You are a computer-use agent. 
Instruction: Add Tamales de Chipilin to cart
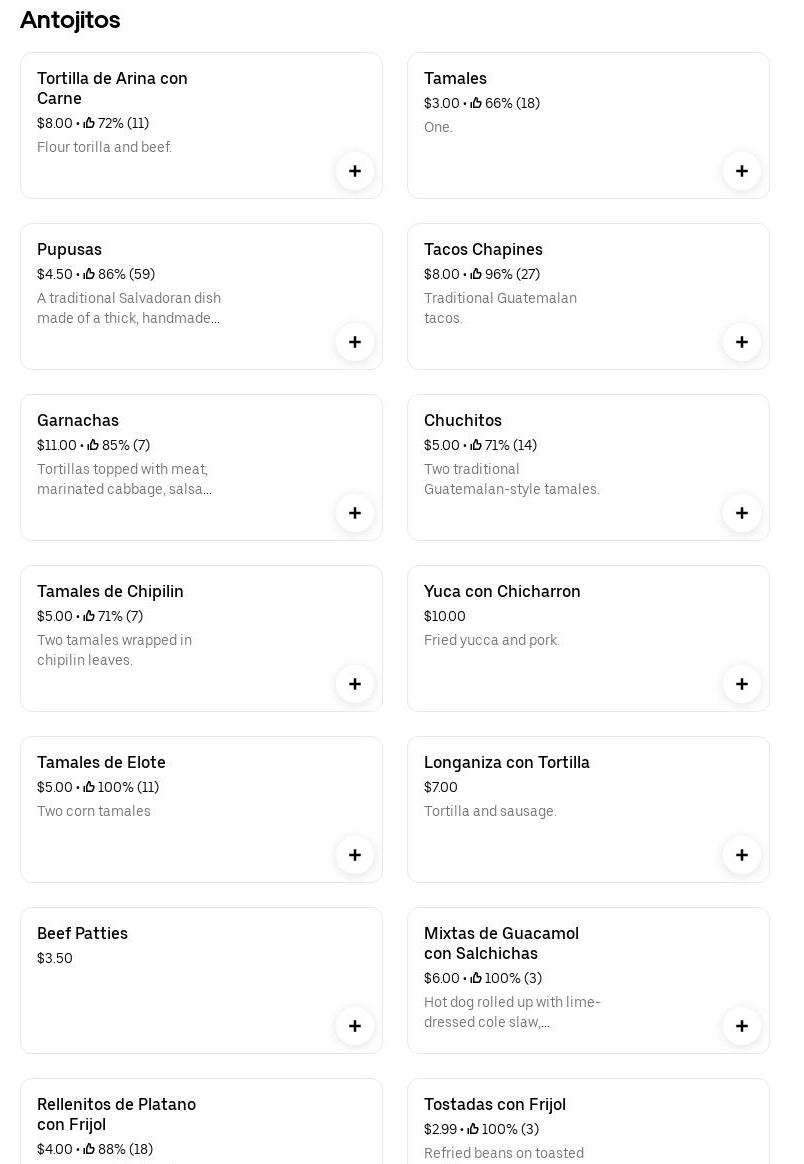[355, 684]
